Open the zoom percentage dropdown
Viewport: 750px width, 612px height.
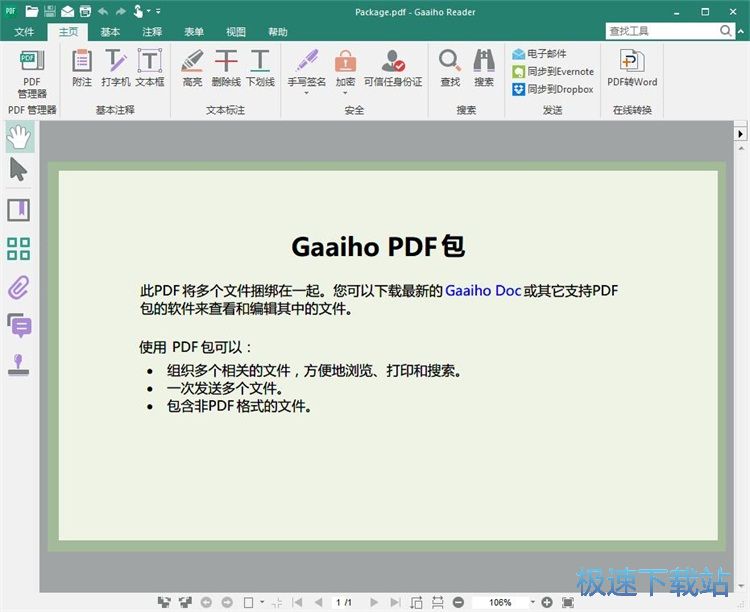tap(532, 602)
